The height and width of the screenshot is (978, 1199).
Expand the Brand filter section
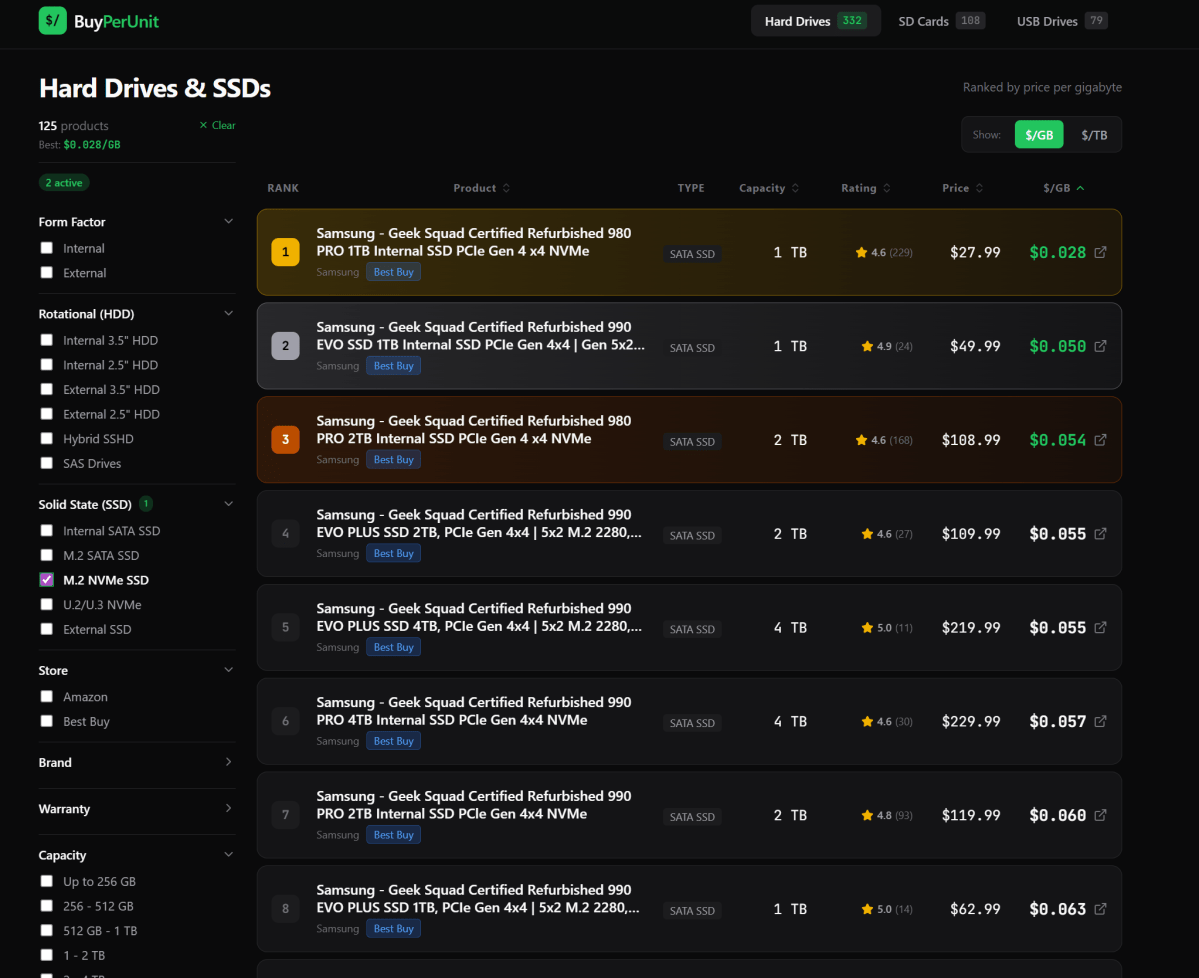(228, 762)
